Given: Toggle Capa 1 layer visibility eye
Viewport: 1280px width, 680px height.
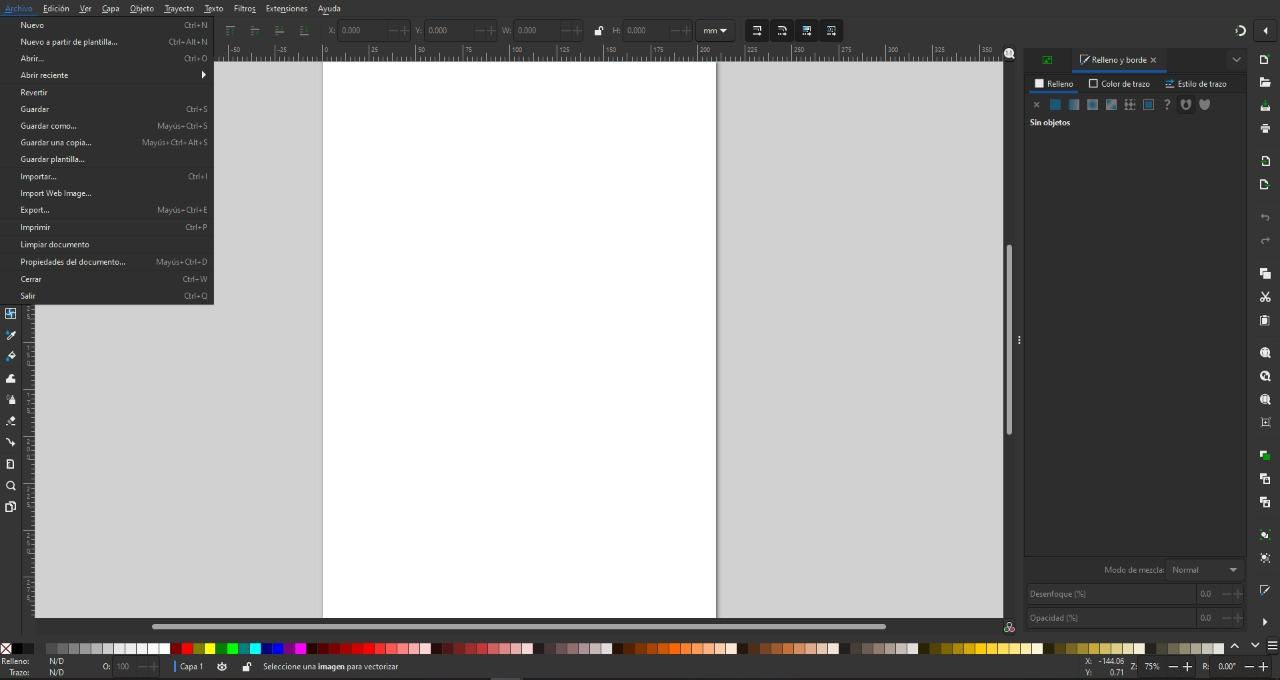Looking at the screenshot, I should pyautogui.click(x=222, y=666).
